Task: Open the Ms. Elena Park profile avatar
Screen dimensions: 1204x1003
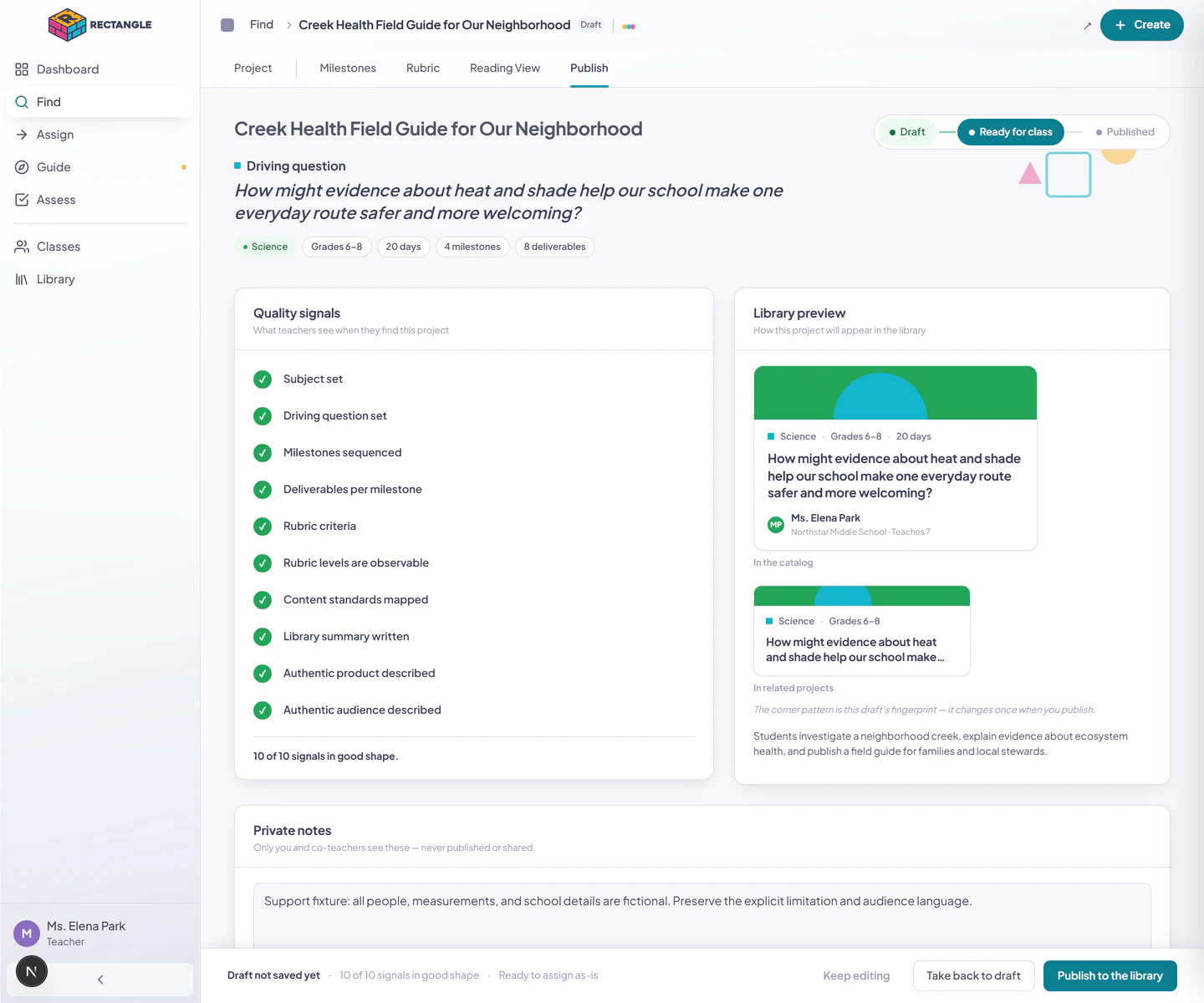Action: click(x=27, y=934)
